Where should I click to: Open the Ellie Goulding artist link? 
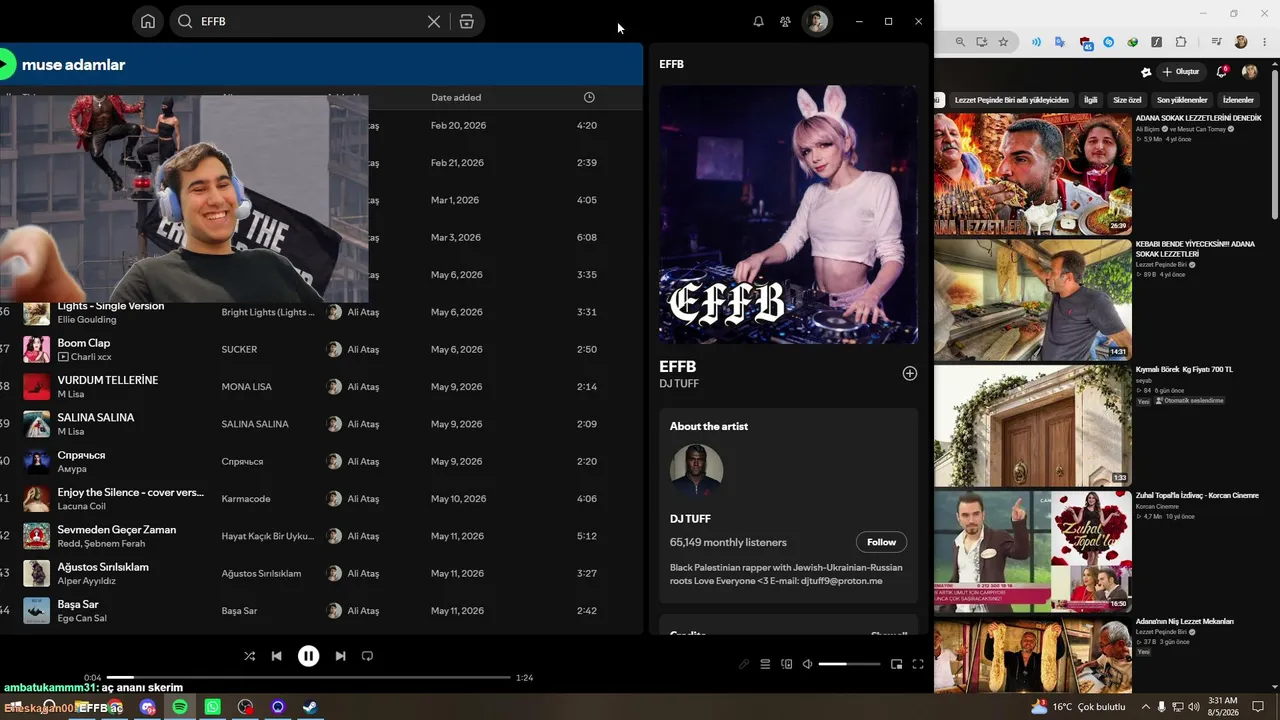(87, 320)
